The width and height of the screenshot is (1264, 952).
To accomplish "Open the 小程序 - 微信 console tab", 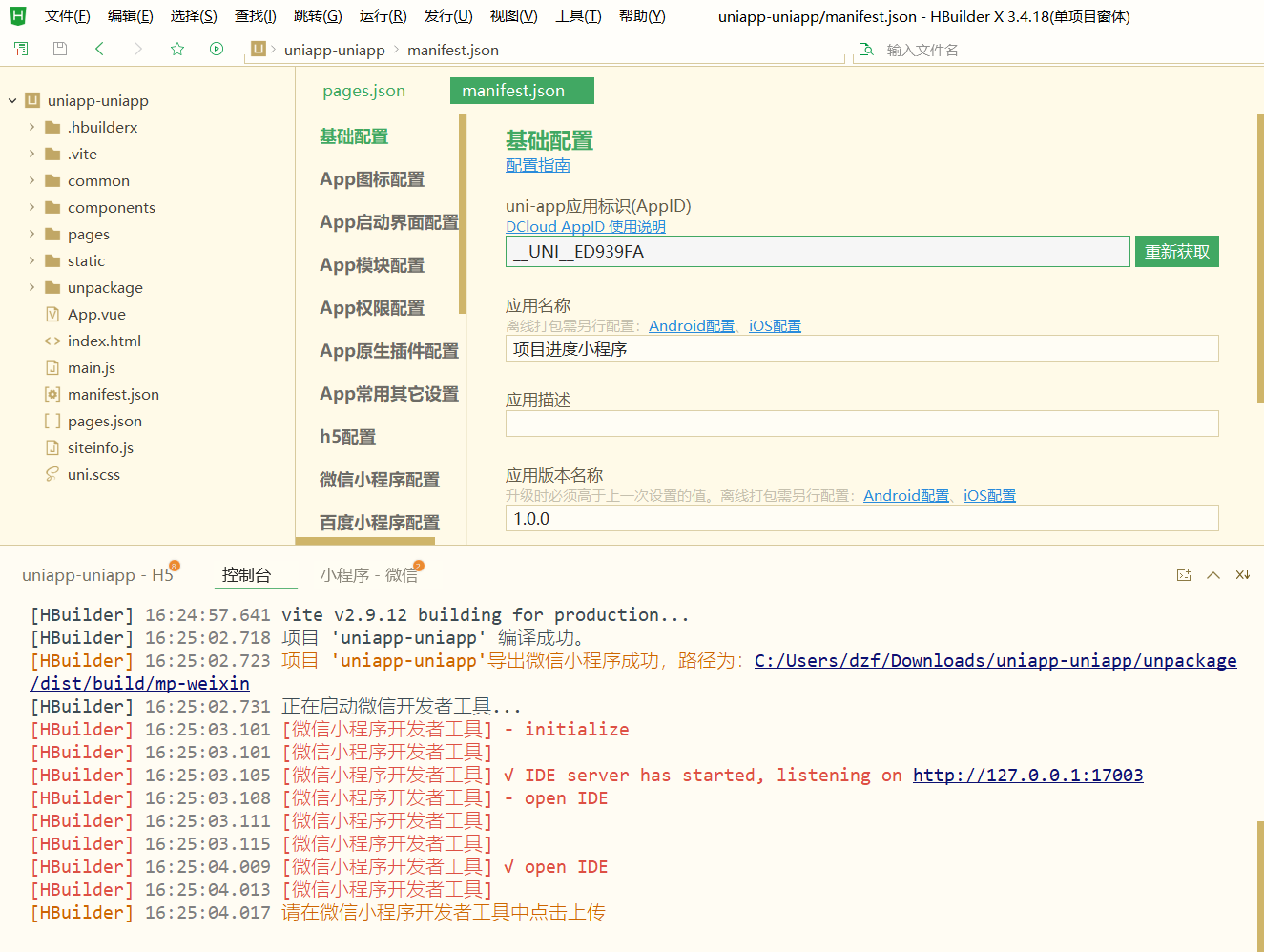I will 369,575.
